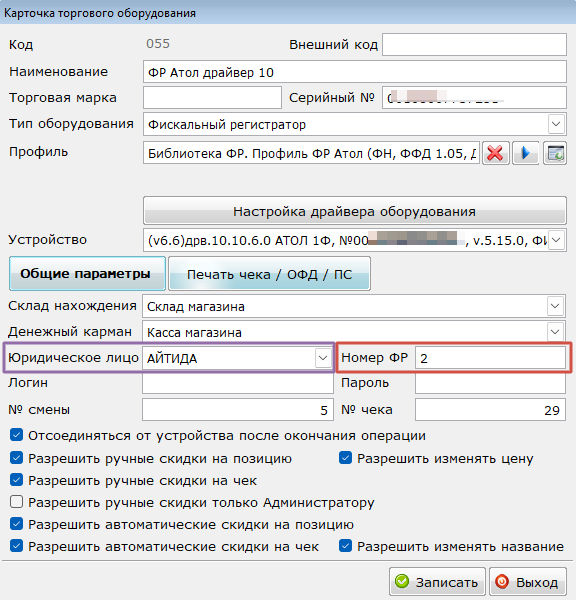Screen dimensions: 576x600
Task: Click the Записать save button
Action: 437,582
